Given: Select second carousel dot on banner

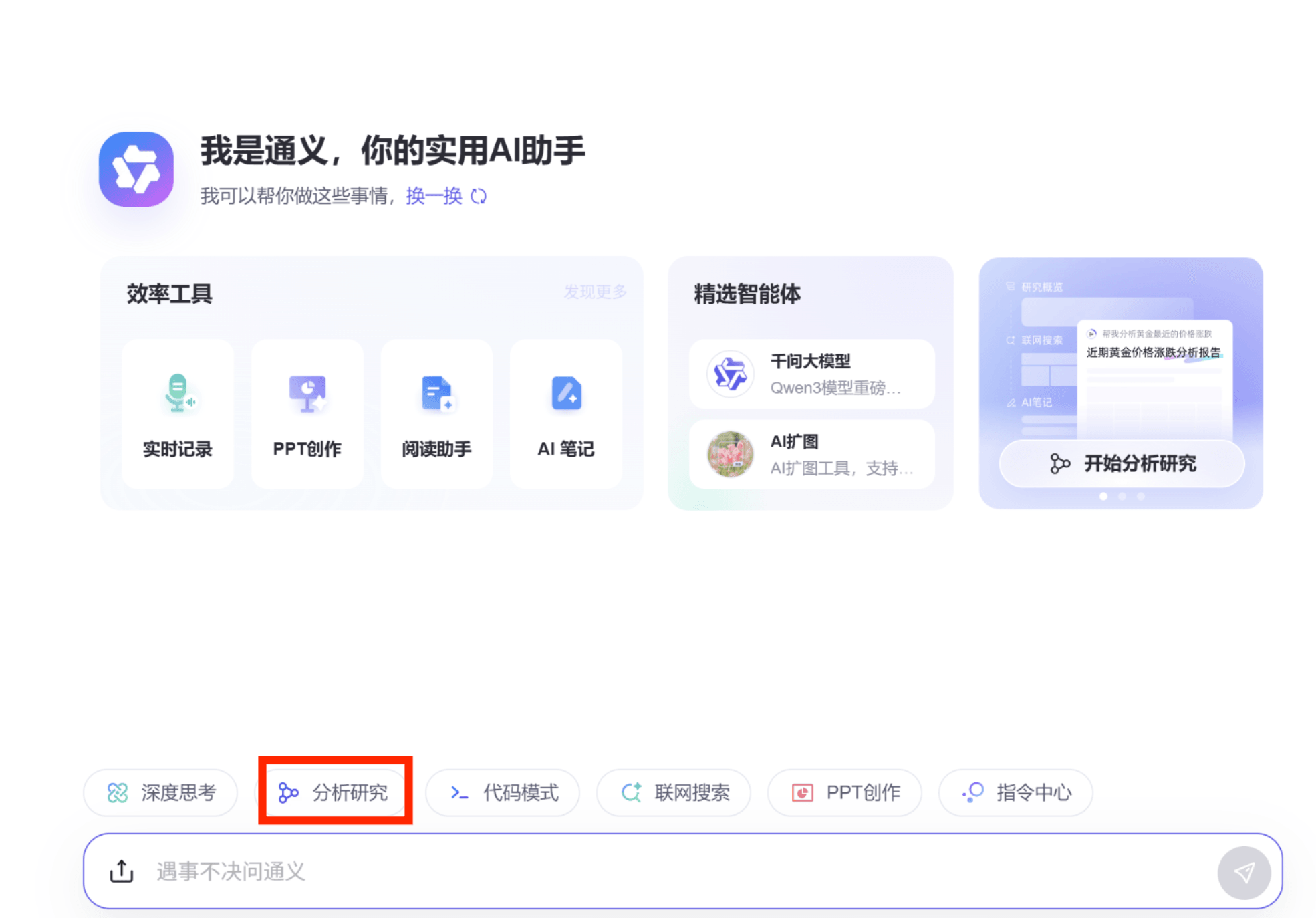Looking at the screenshot, I should click(x=1122, y=496).
